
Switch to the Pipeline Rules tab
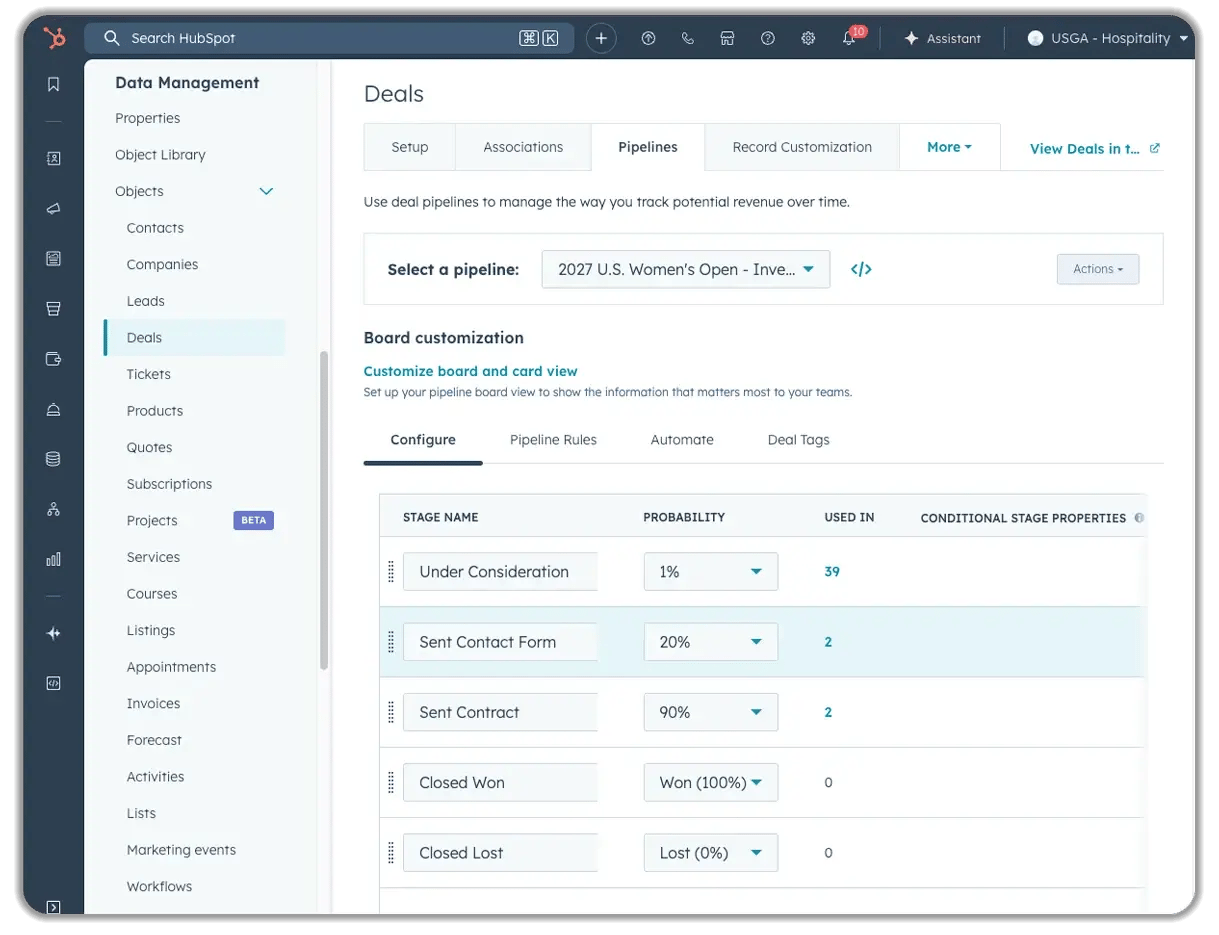(553, 439)
